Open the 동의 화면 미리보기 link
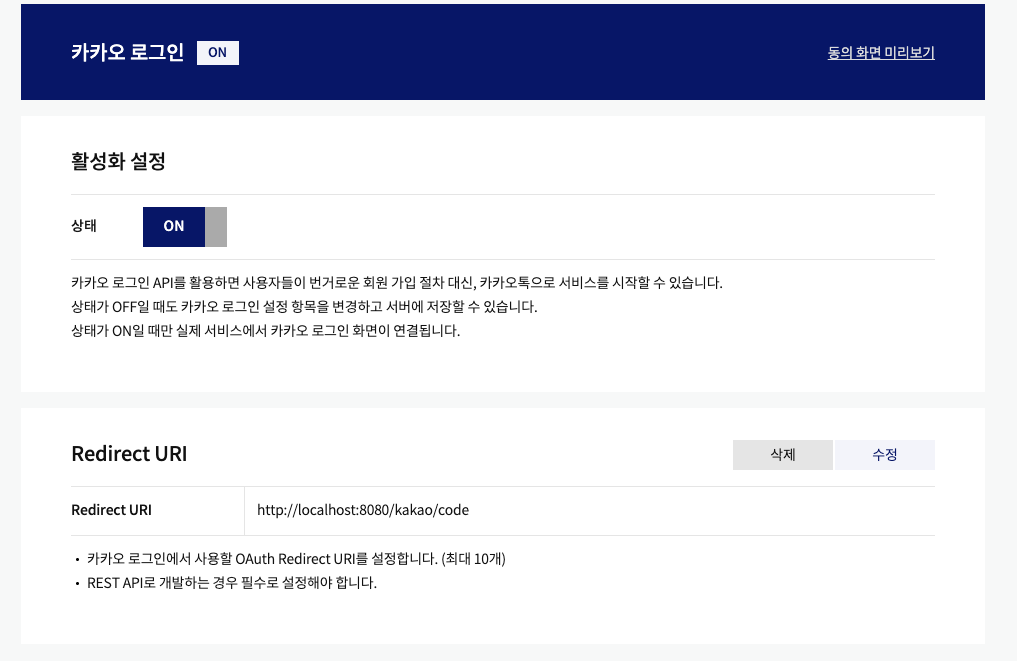Image resolution: width=1017 pixels, height=661 pixels. click(x=881, y=53)
